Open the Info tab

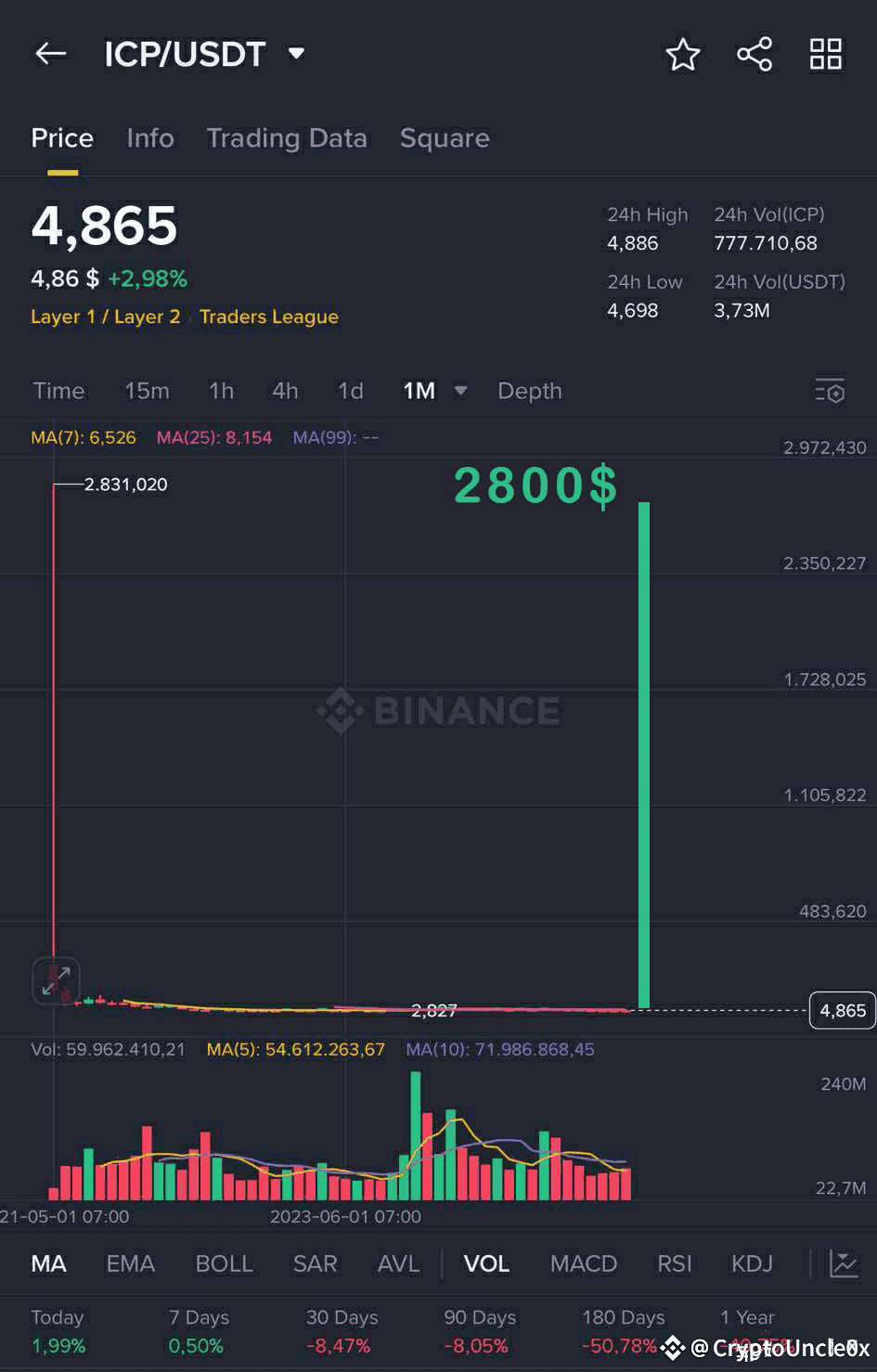coord(150,138)
